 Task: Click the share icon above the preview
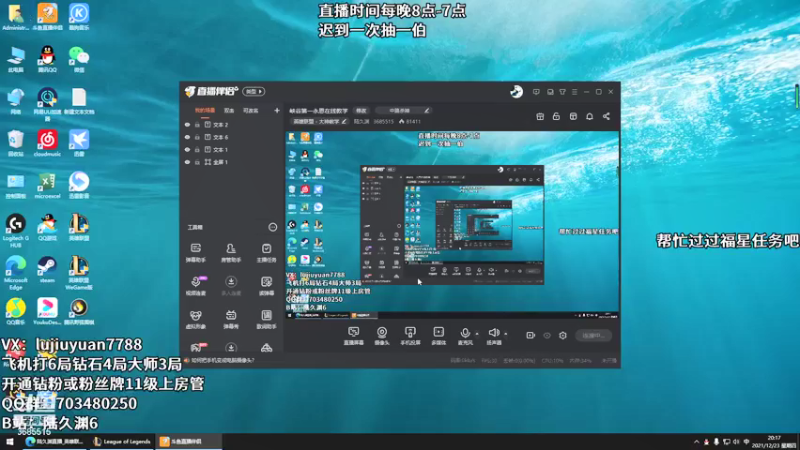pos(606,116)
